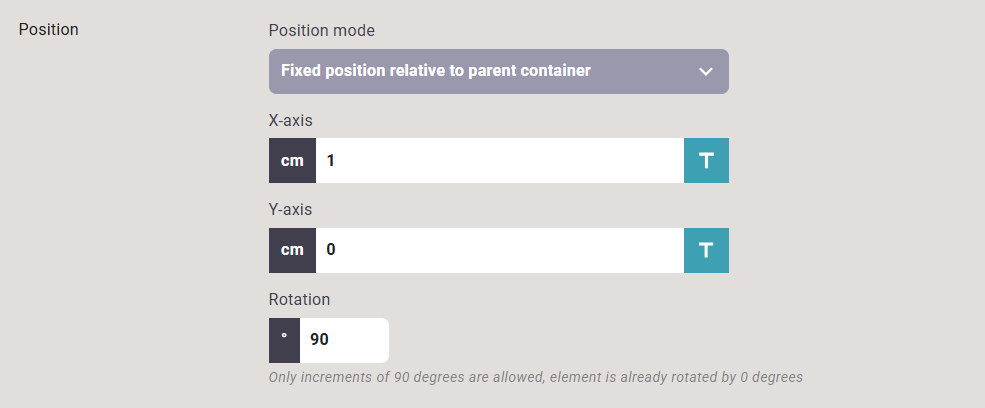This screenshot has height=408, width=985.
Task: Focus the X-axis value input field
Action: 500,161
